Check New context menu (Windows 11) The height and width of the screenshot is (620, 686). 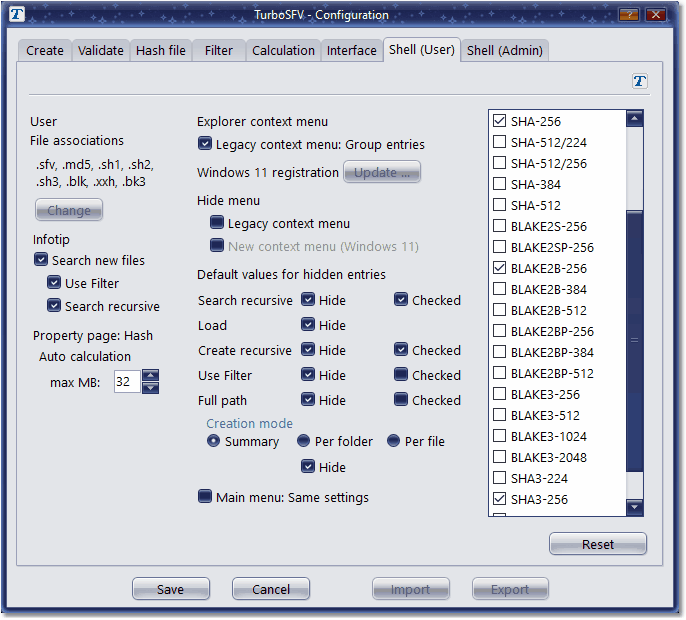(217, 245)
